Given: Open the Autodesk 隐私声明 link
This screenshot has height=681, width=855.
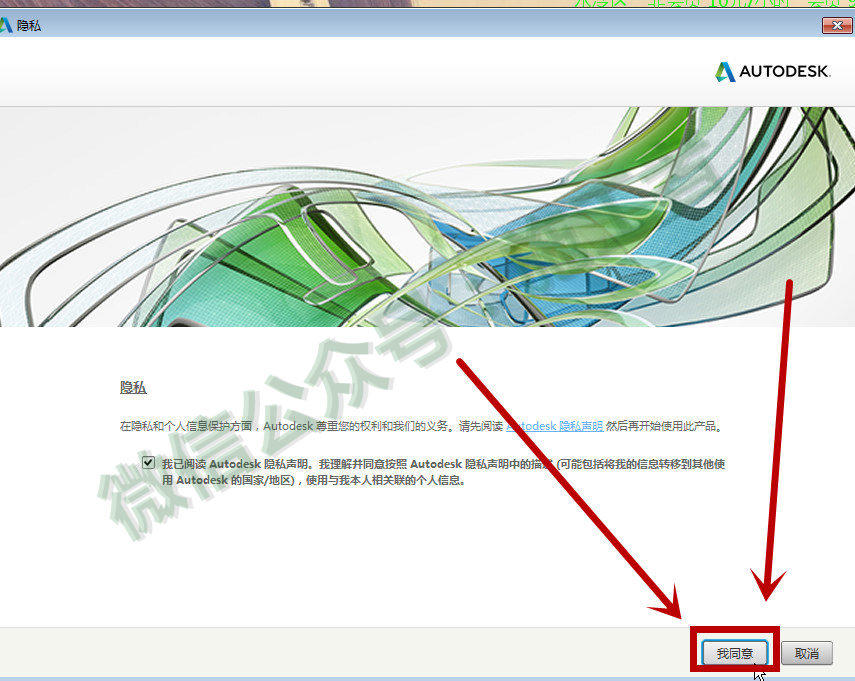Looking at the screenshot, I should coord(554,426).
